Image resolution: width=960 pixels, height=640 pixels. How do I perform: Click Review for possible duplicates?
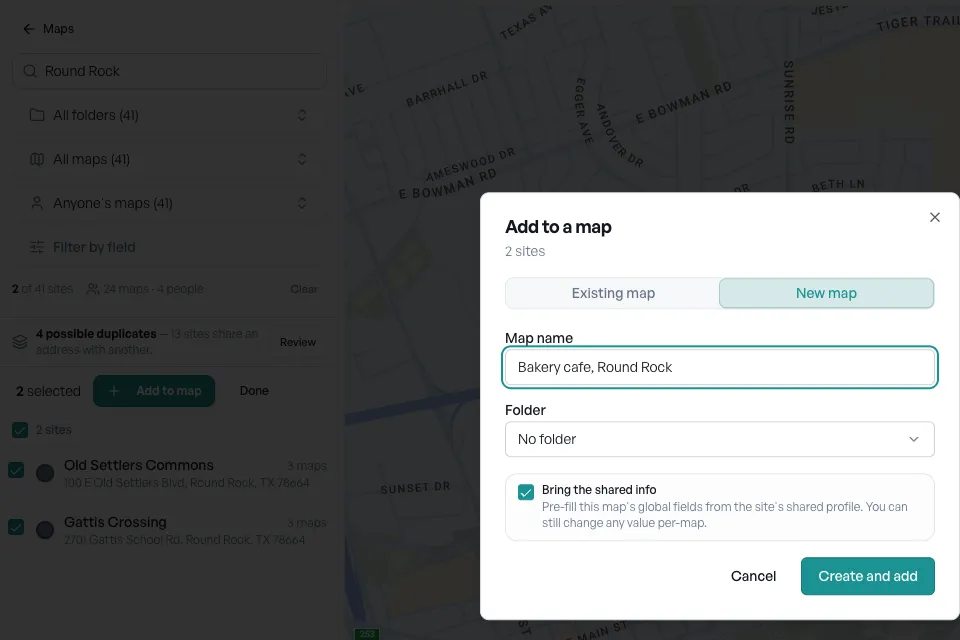(298, 342)
